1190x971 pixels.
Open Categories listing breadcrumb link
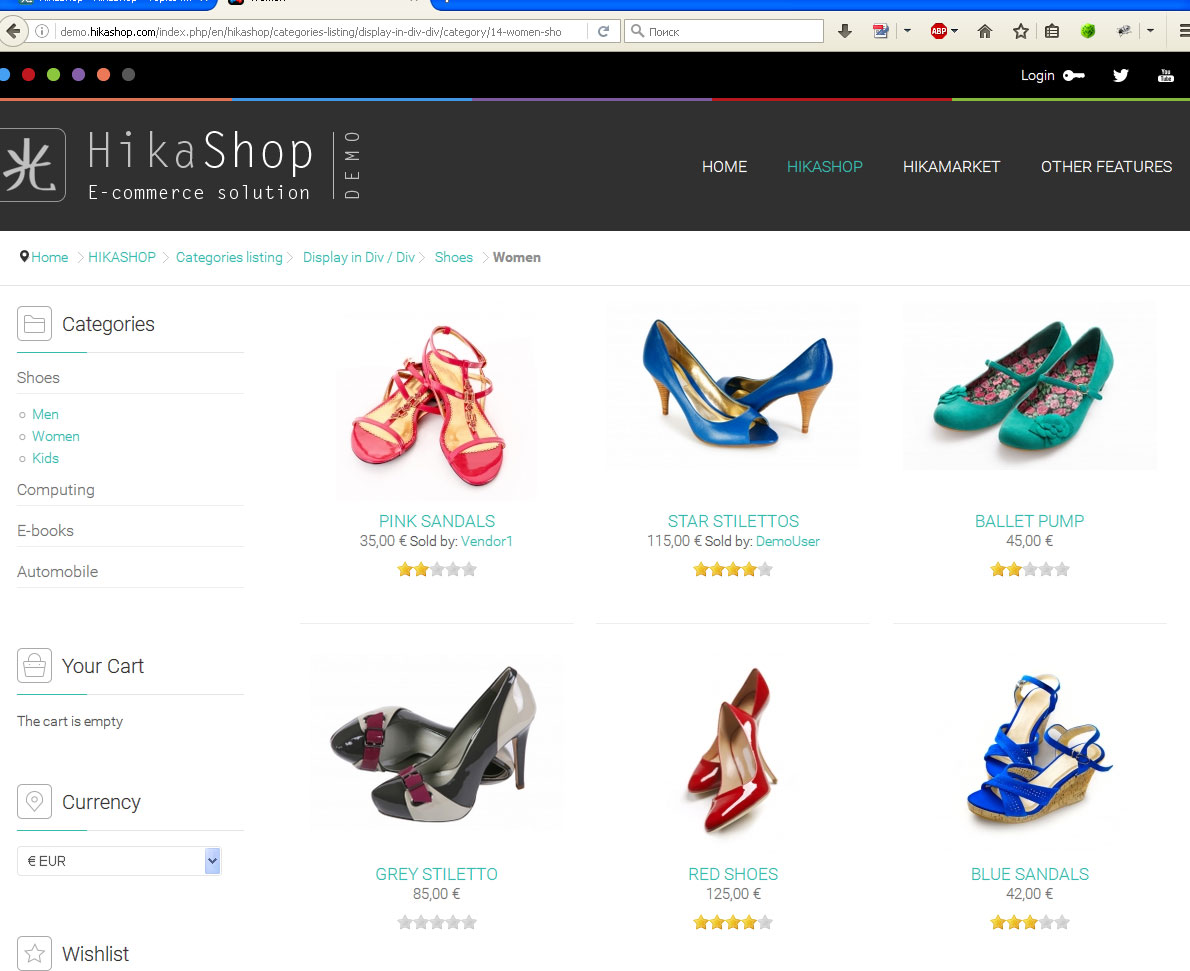click(x=229, y=257)
